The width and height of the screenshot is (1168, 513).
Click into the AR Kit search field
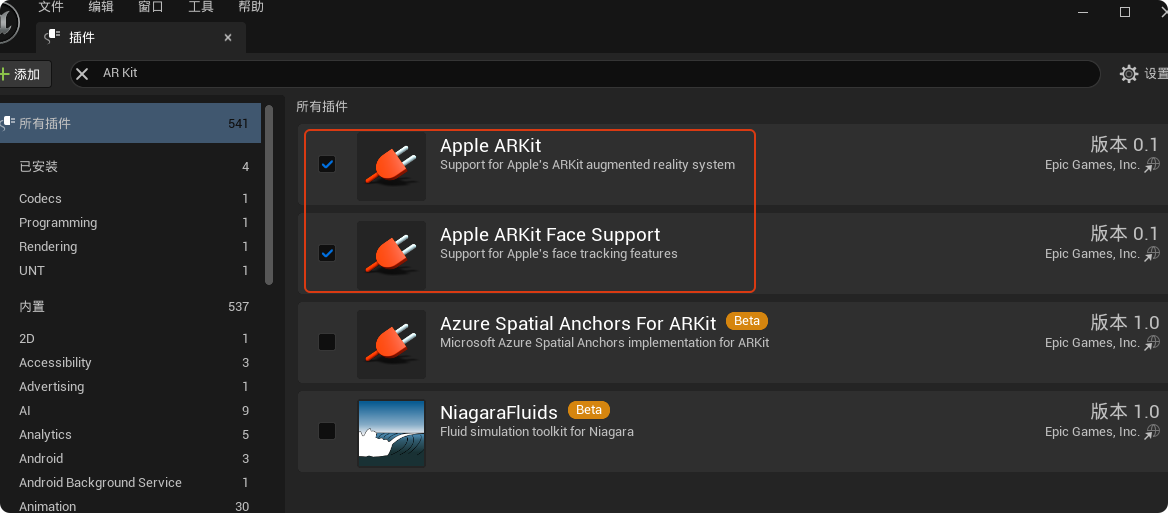pos(585,74)
